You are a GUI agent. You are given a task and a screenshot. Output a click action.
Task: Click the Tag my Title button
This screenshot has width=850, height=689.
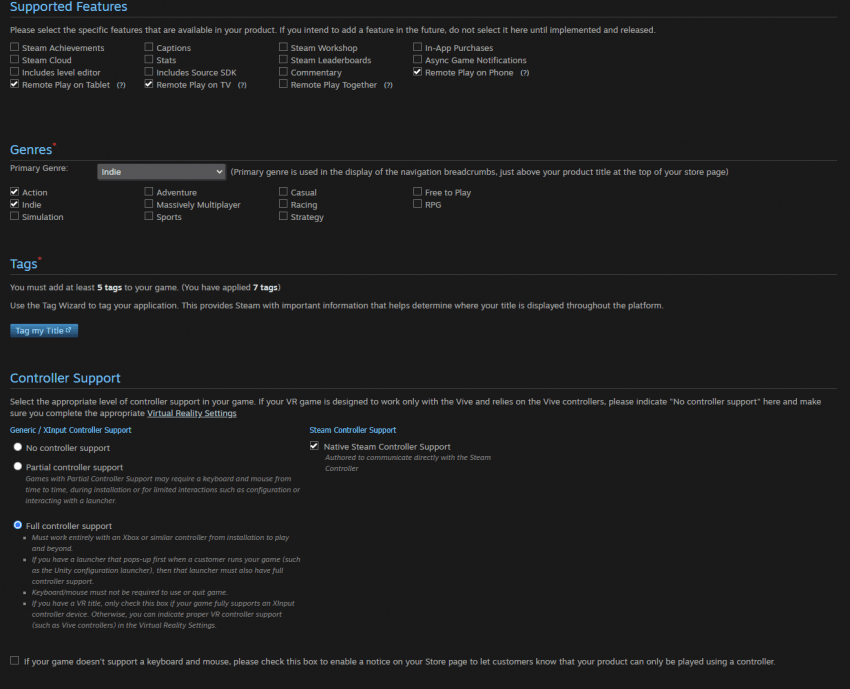tap(44, 331)
